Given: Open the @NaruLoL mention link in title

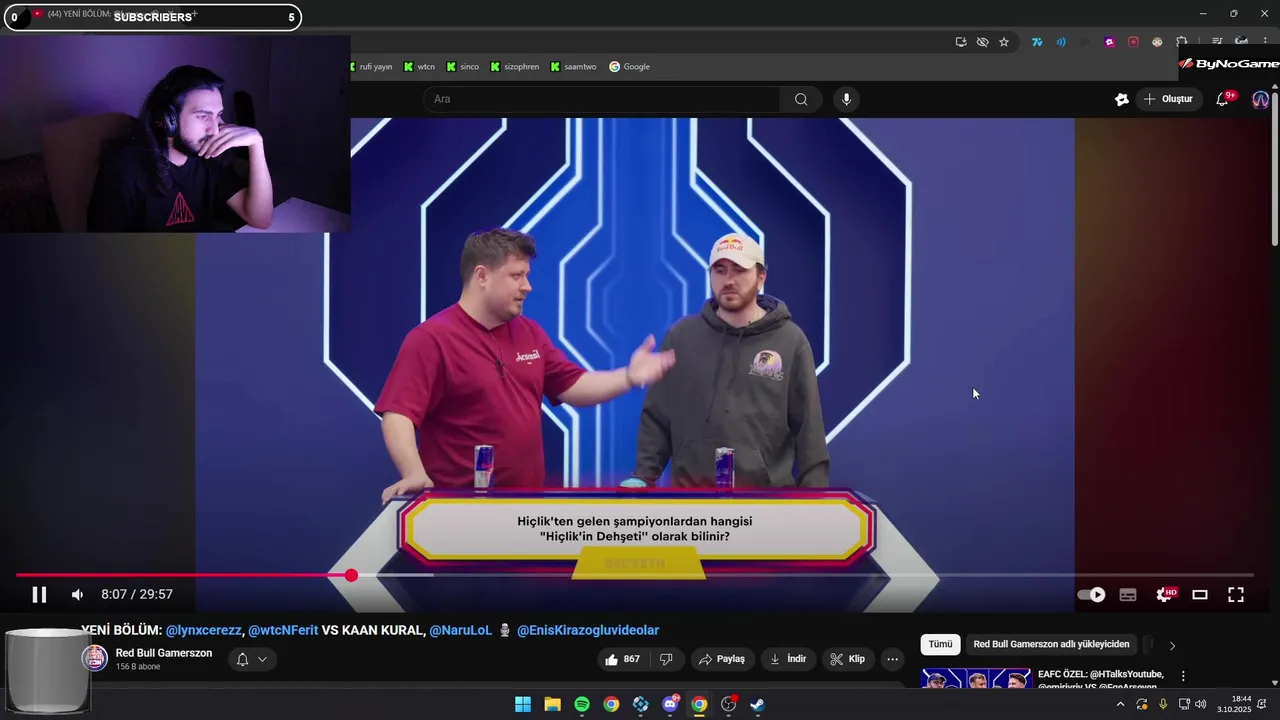Looking at the screenshot, I should coord(461,630).
